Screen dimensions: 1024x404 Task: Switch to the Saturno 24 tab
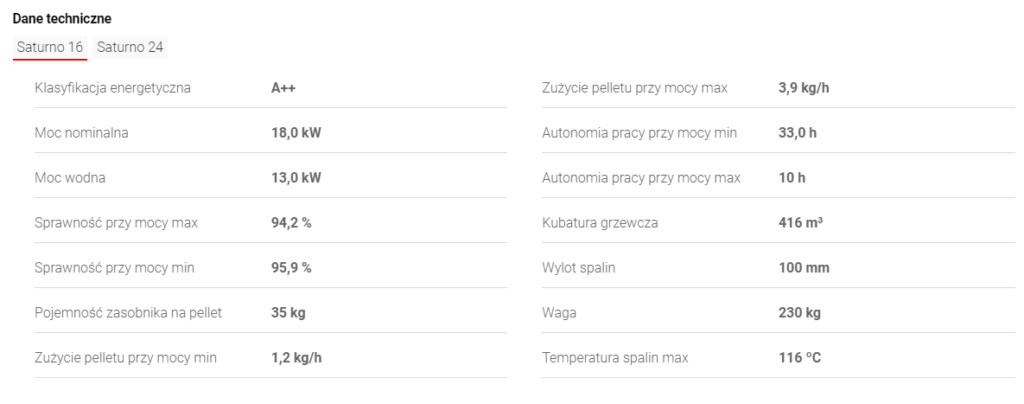tap(130, 47)
